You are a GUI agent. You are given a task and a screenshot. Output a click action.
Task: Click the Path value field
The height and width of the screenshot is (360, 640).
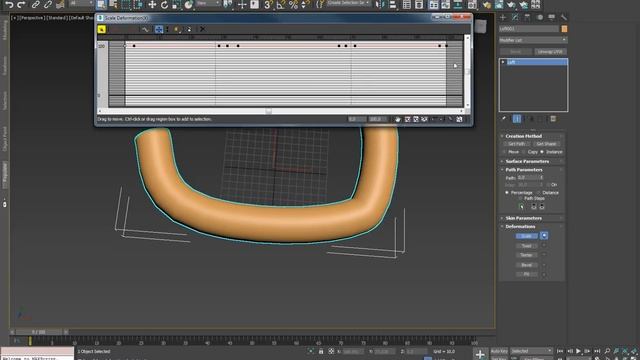click(528, 178)
